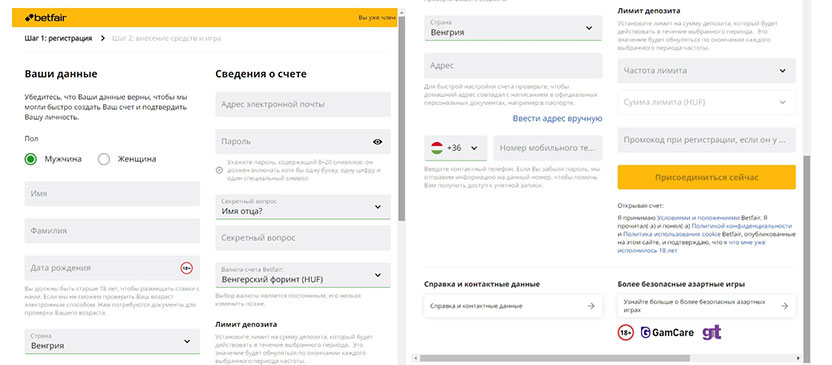Image resolution: width=832 pixels, height=365 pixels.
Task: Click the email address input field
Action: coord(303,105)
